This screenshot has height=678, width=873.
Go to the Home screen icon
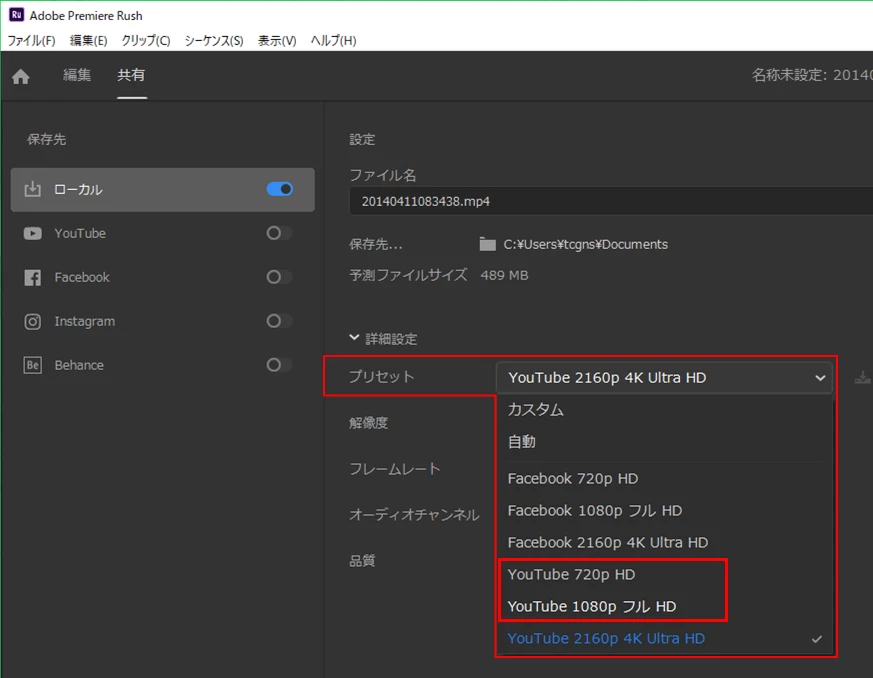tap(21, 76)
